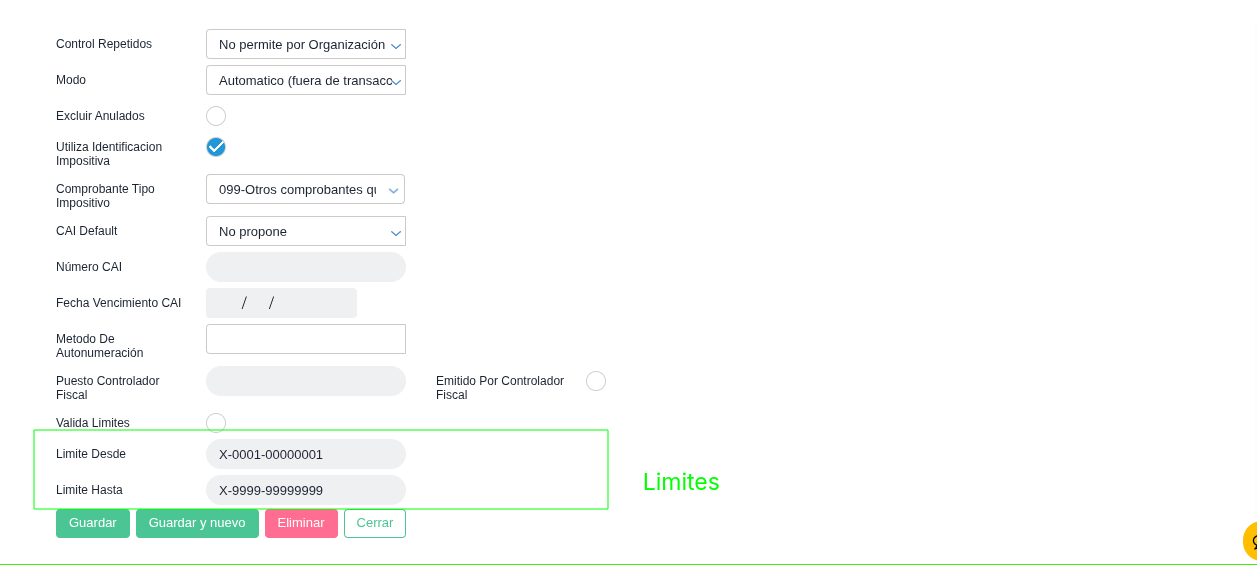Viewport: 1257px width, 565px height.
Task: Click the Fecha Vencimiento CAI date field
Action: coord(281,303)
